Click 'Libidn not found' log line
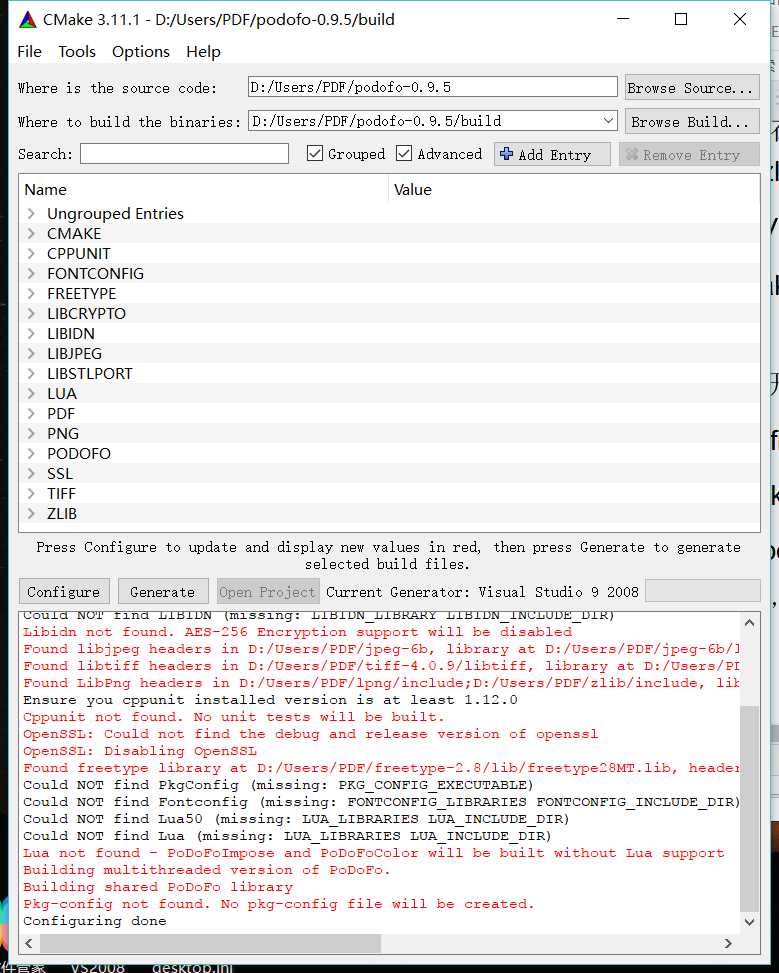779x973 pixels. pyautogui.click(x=297, y=632)
